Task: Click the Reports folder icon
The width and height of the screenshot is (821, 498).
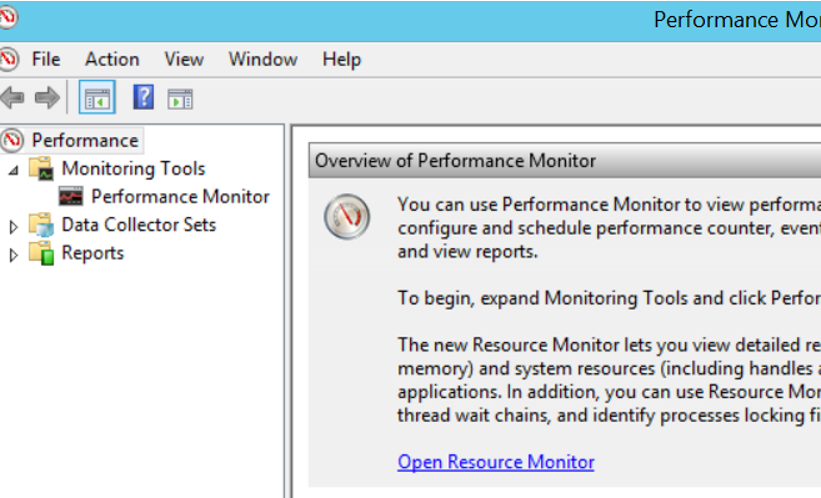Action: tap(41, 253)
